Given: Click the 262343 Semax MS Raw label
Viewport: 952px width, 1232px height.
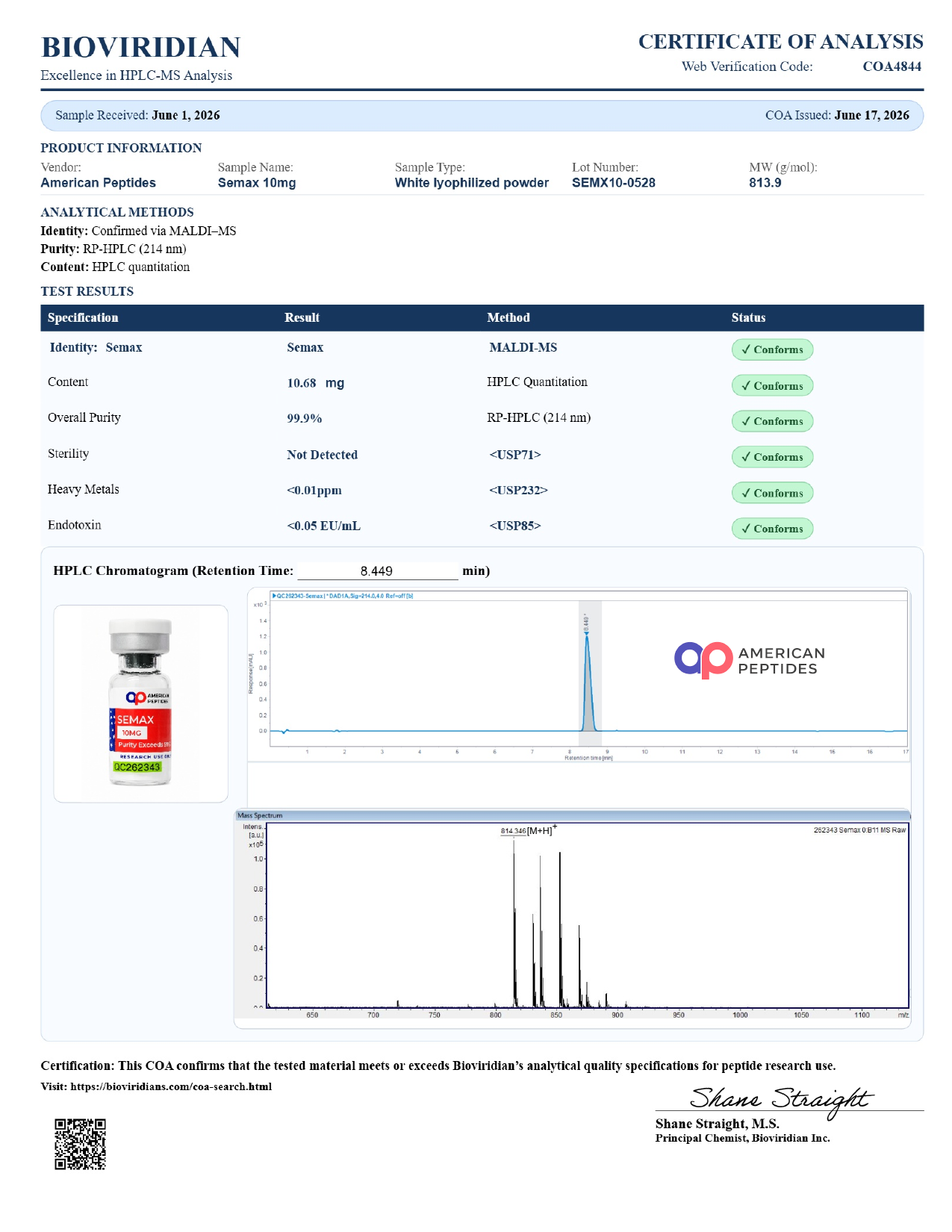Looking at the screenshot, I should pyautogui.click(x=859, y=830).
